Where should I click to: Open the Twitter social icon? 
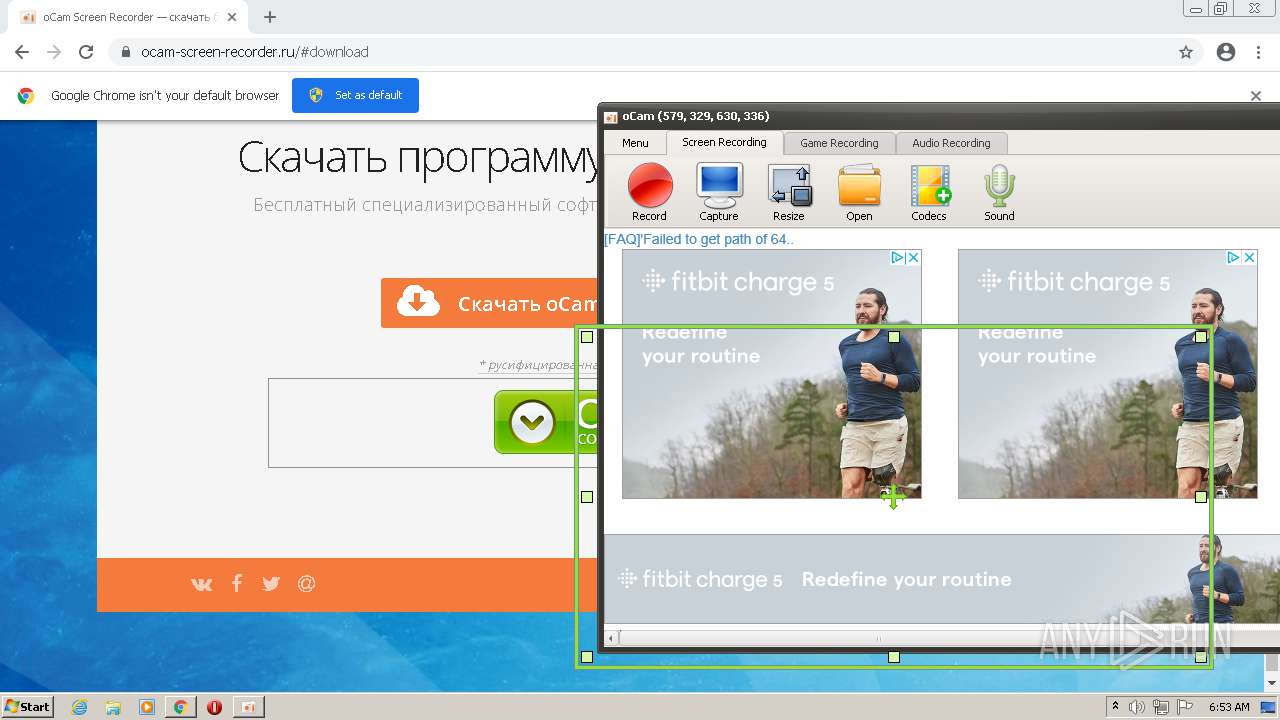tap(271, 584)
